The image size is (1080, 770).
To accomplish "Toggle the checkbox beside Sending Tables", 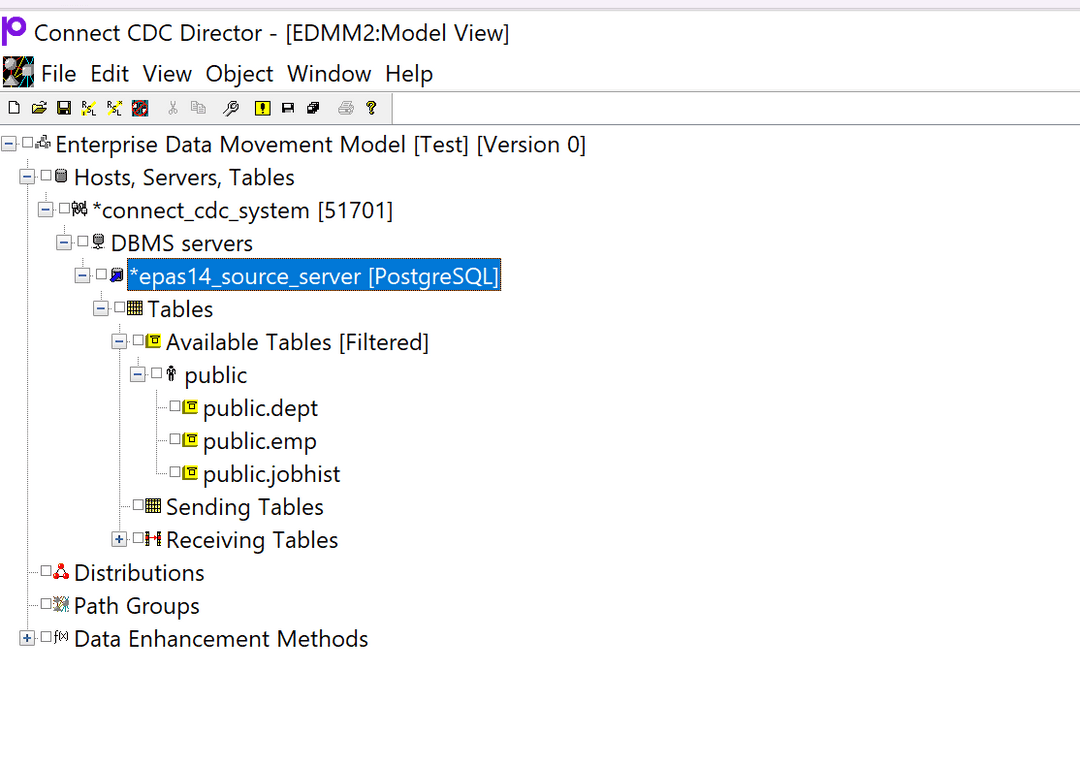I will 138,505.
